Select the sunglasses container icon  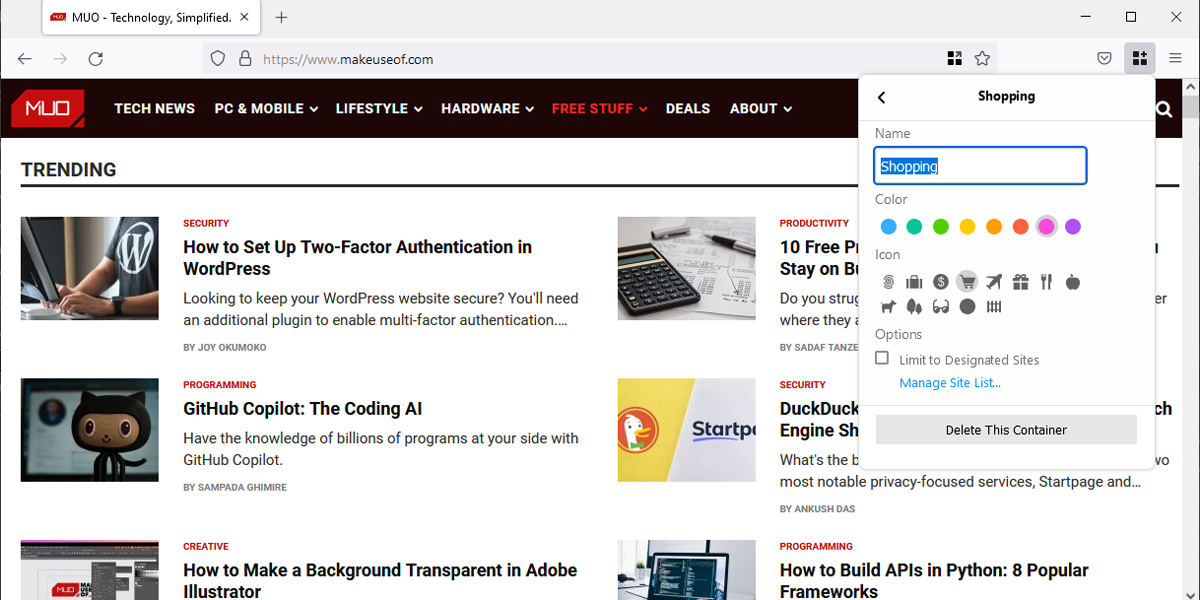pyautogui.click(x=941, y=307)
